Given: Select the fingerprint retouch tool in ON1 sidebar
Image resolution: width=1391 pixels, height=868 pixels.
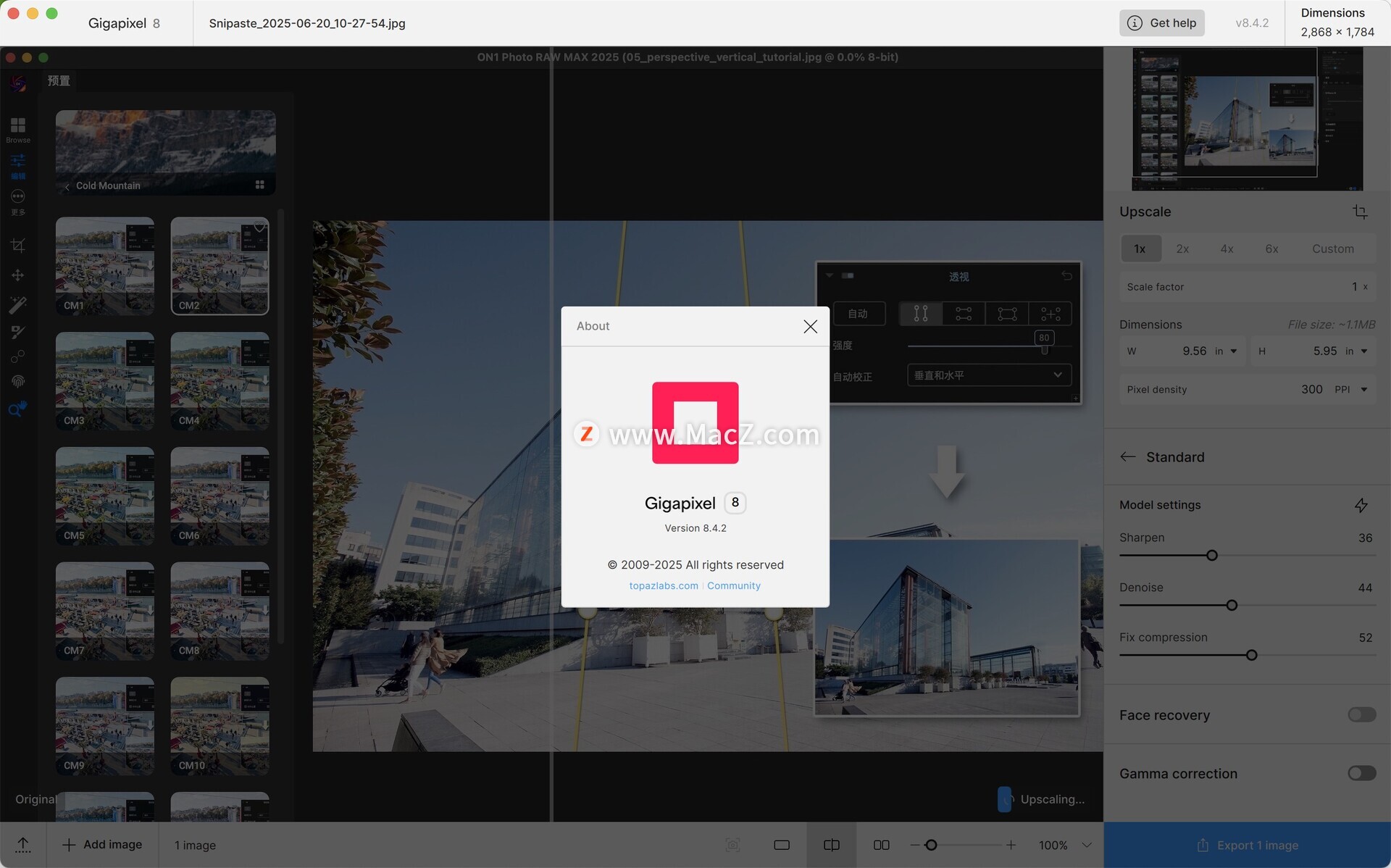Looking at the screenshot, I should pyautogui.click(x=18, y=381).
